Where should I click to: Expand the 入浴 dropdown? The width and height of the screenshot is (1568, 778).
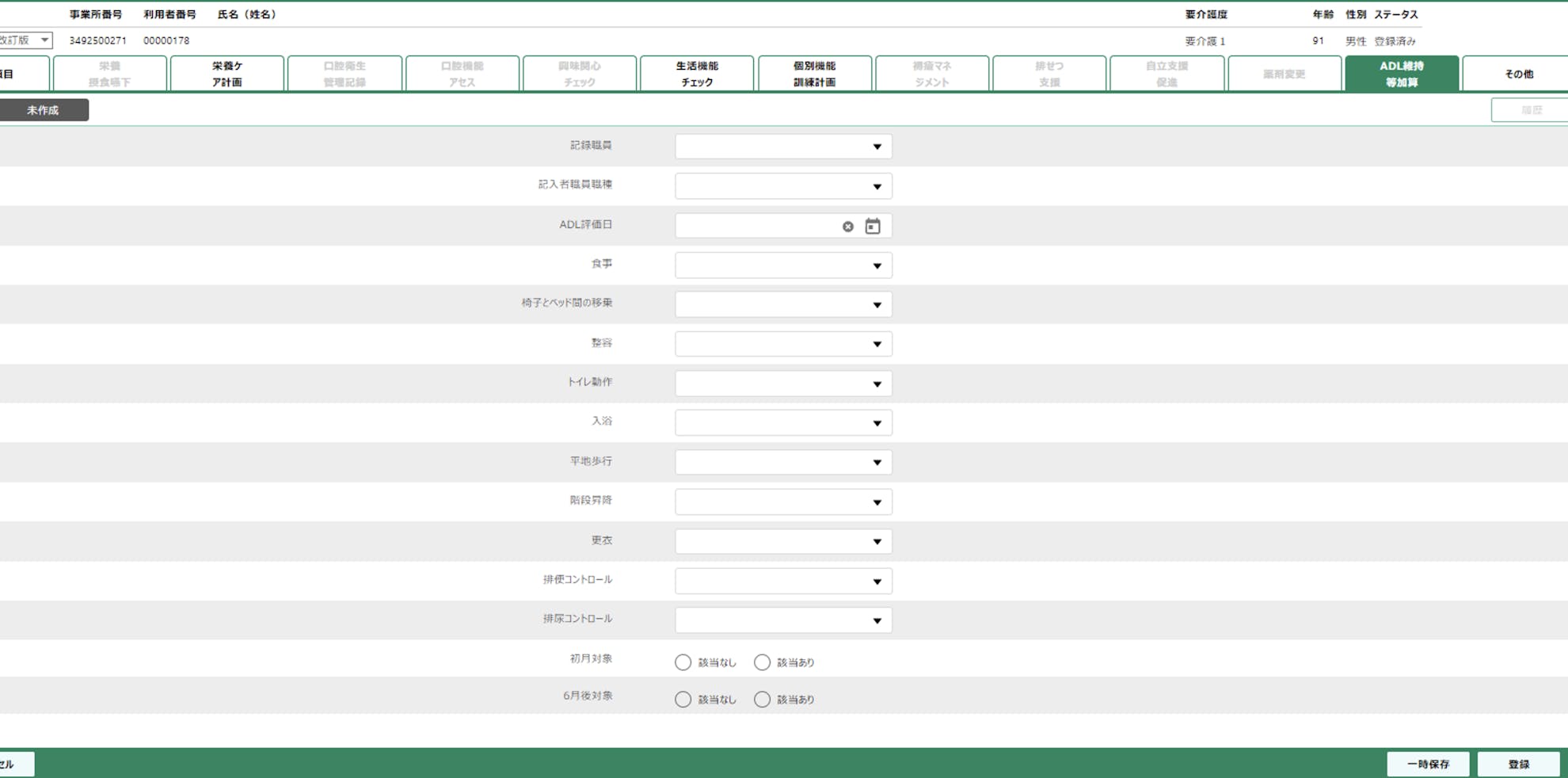point(782,423)
